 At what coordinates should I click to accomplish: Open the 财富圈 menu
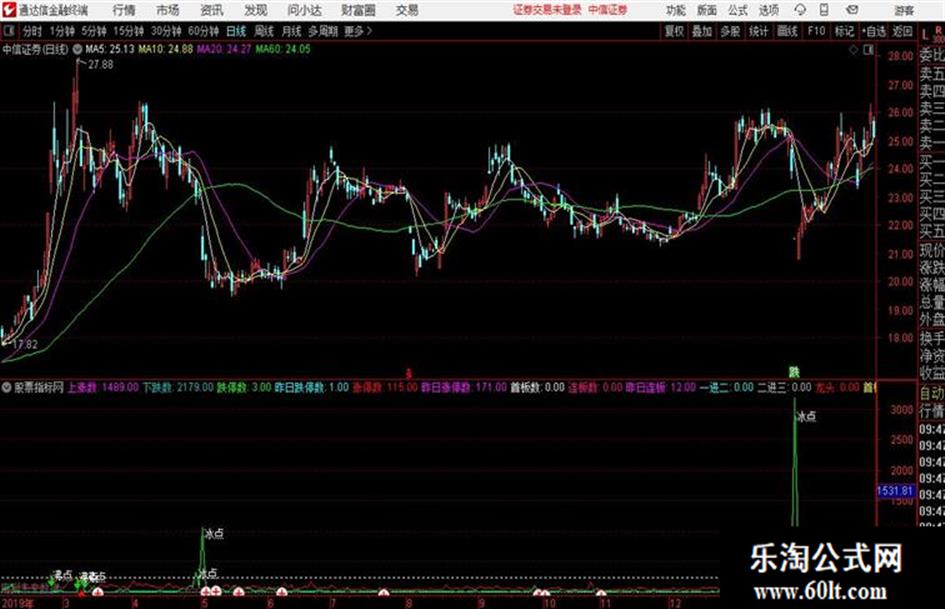pos(358,10)
